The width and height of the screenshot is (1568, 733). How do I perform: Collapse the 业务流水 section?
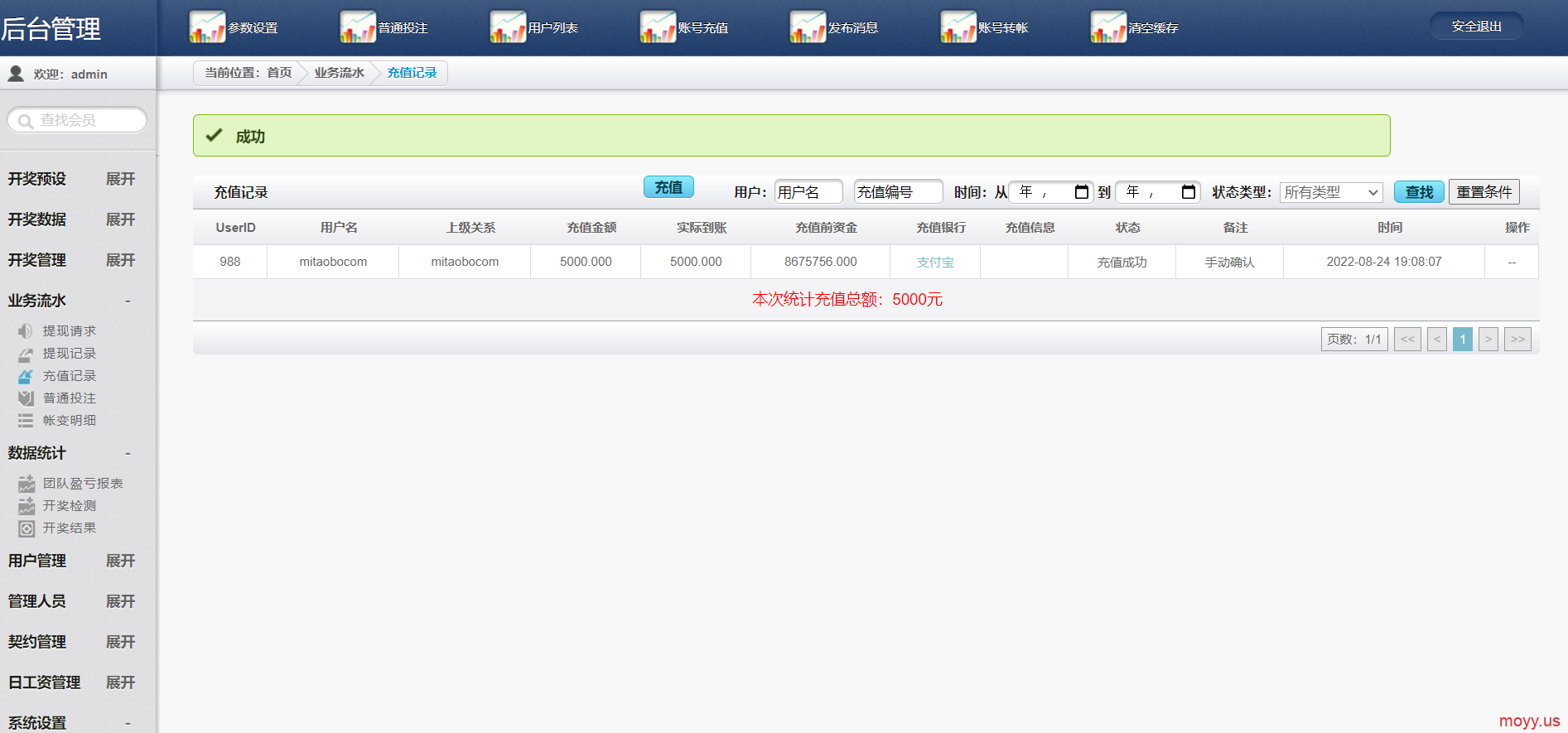tap(128, 301)
